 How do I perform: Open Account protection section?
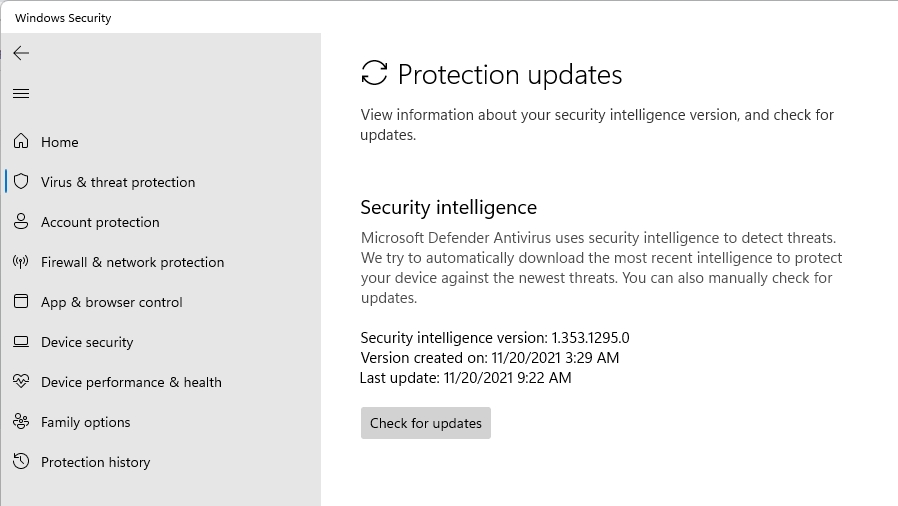[100, 222]
